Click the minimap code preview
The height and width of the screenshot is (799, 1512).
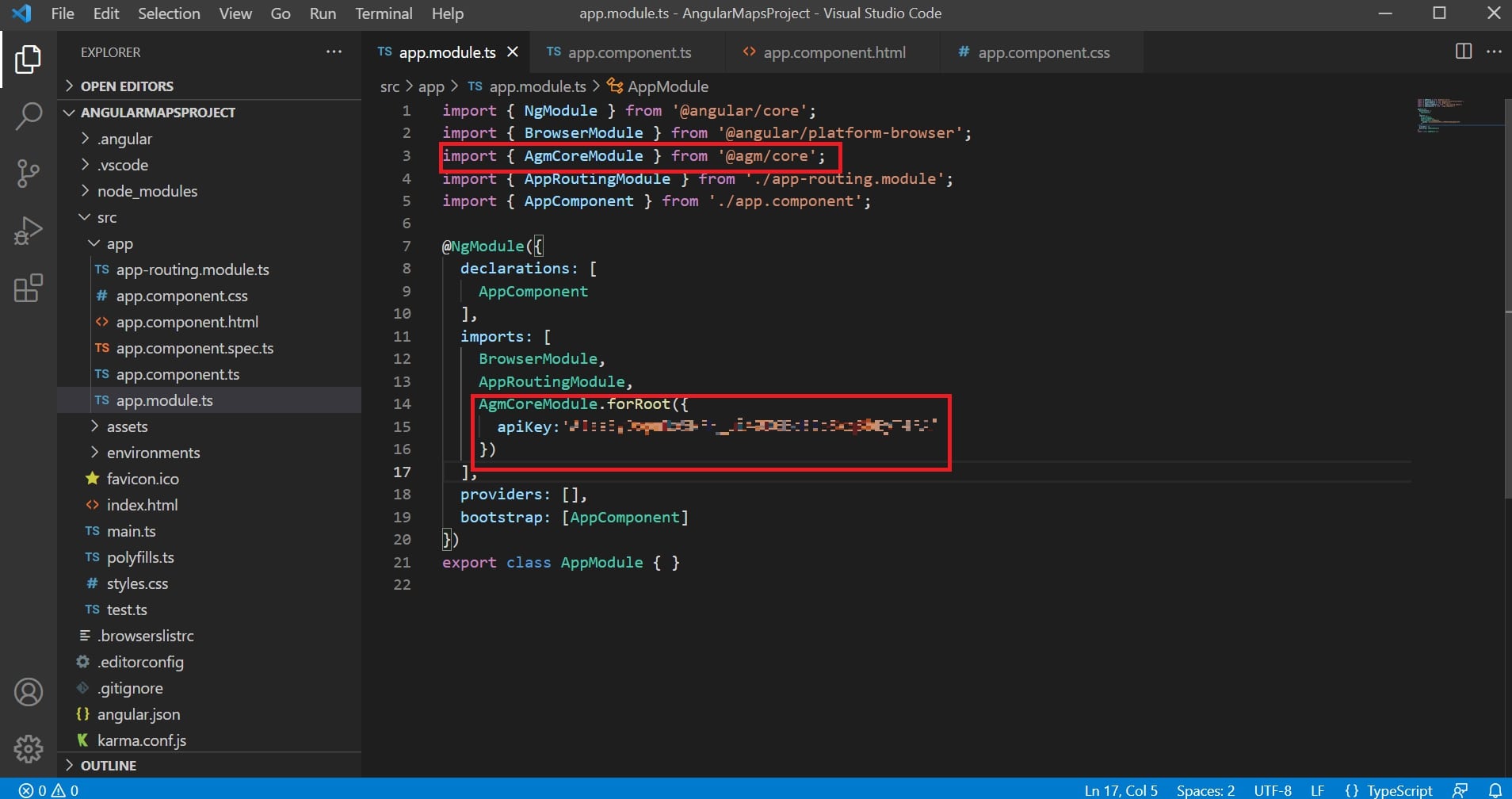point(1438,115)
